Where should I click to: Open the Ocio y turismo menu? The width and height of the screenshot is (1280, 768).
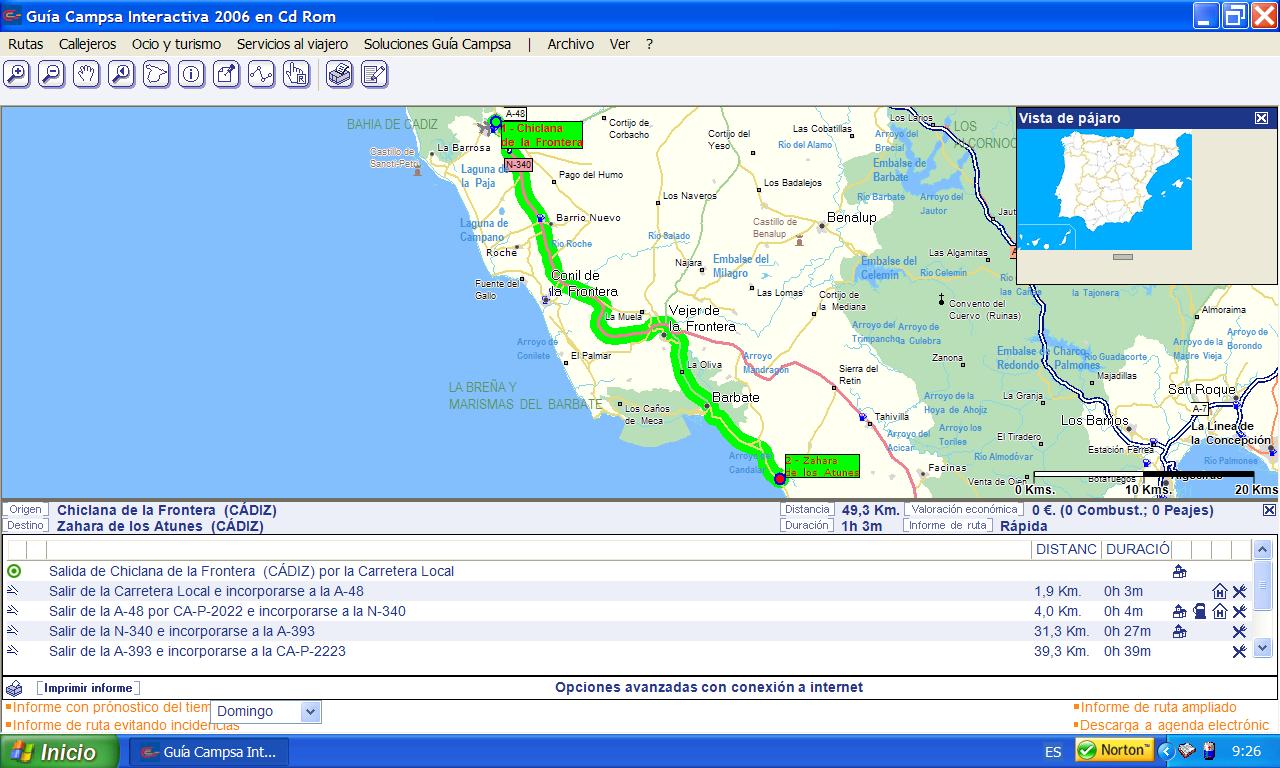176,44
